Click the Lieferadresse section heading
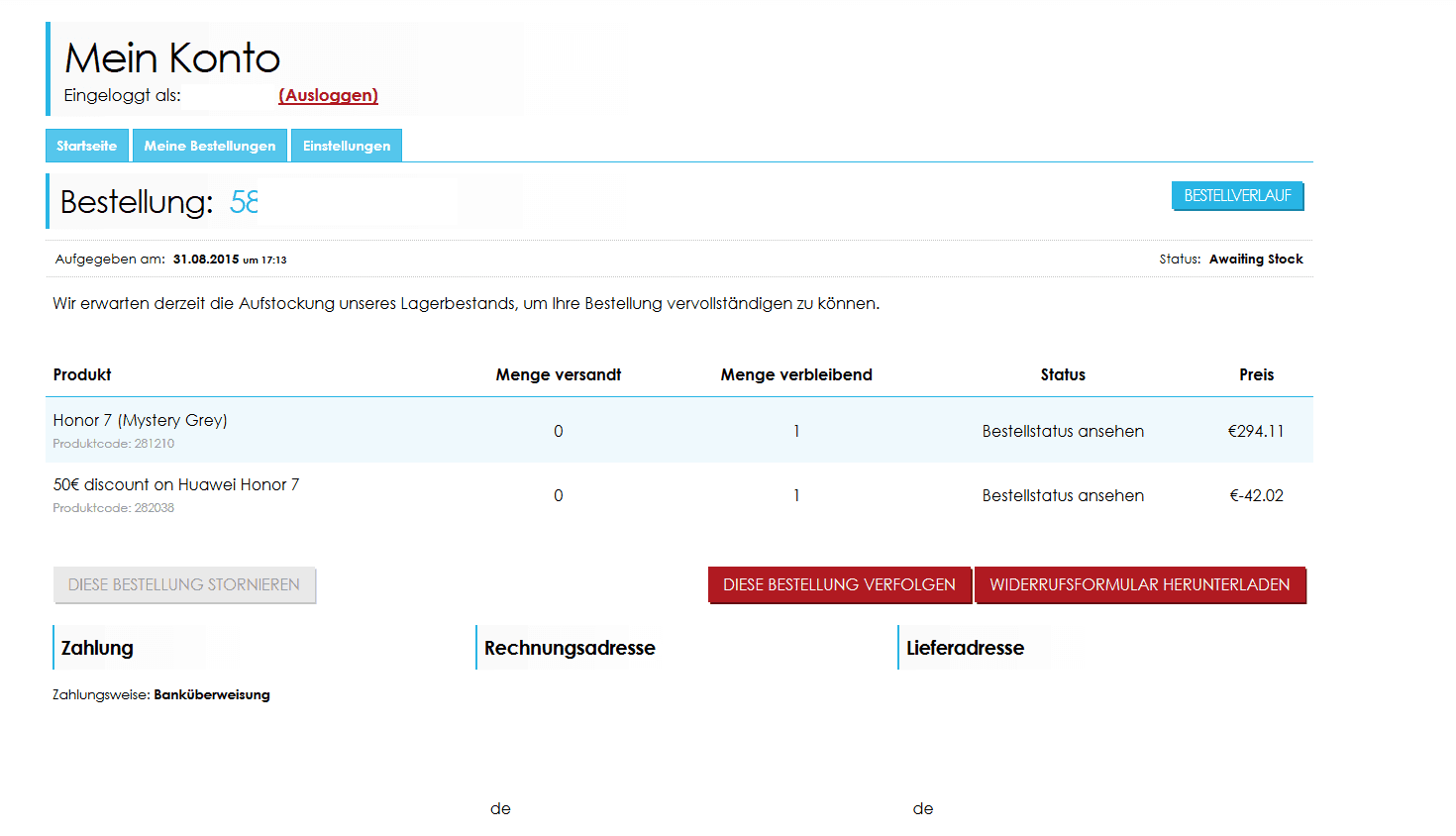The image size is (1456, 836). point(965,648)
